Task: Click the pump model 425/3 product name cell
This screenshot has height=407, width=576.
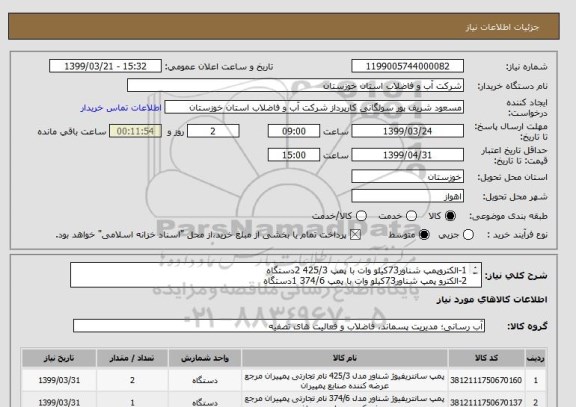Action: (x=345, y=381)
